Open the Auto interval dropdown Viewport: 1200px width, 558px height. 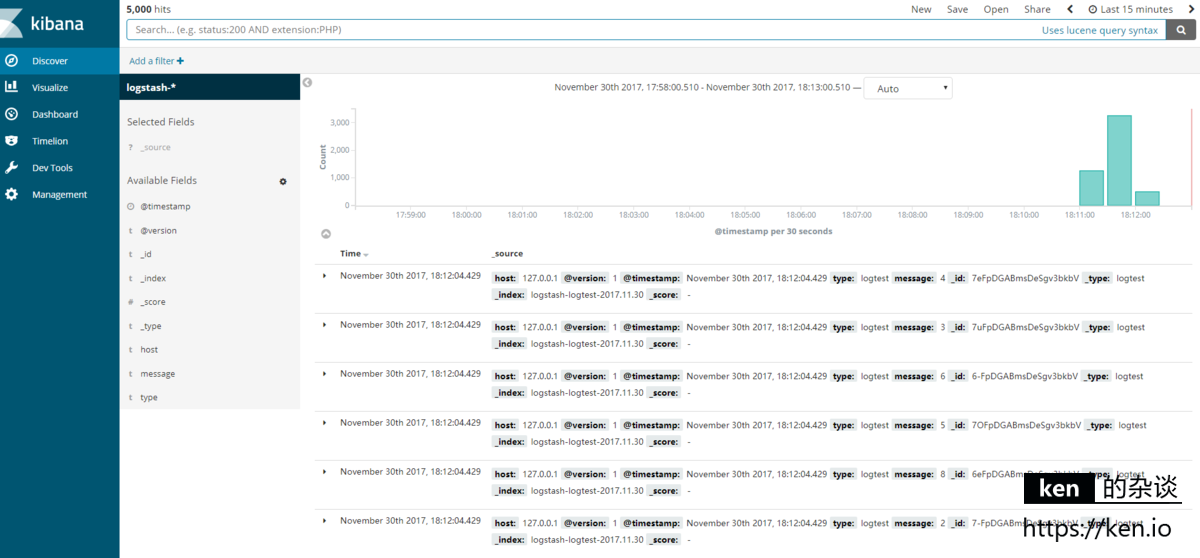point(908,88)
